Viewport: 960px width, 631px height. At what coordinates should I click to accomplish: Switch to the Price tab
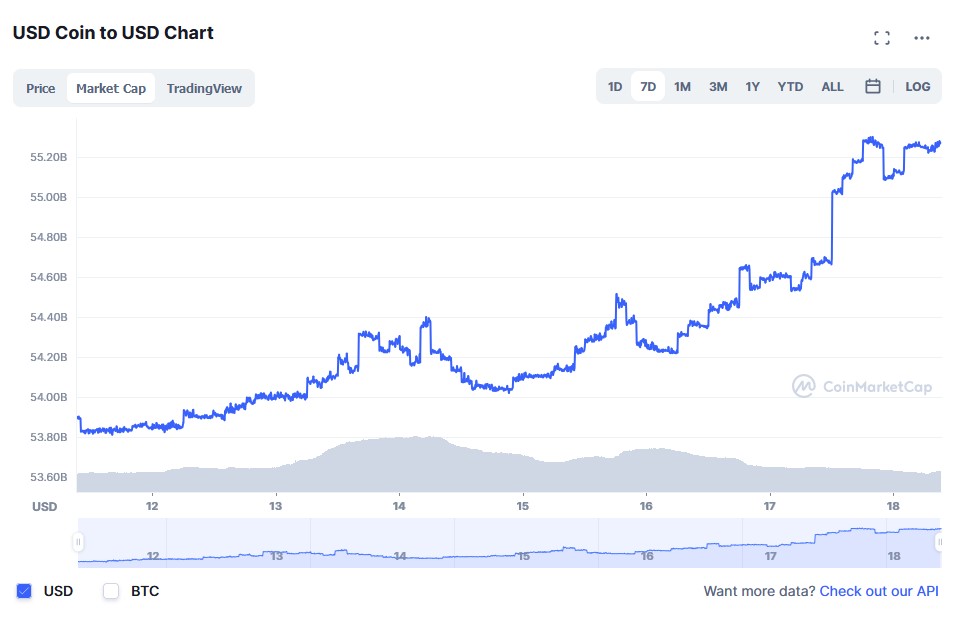click(40, 88)
